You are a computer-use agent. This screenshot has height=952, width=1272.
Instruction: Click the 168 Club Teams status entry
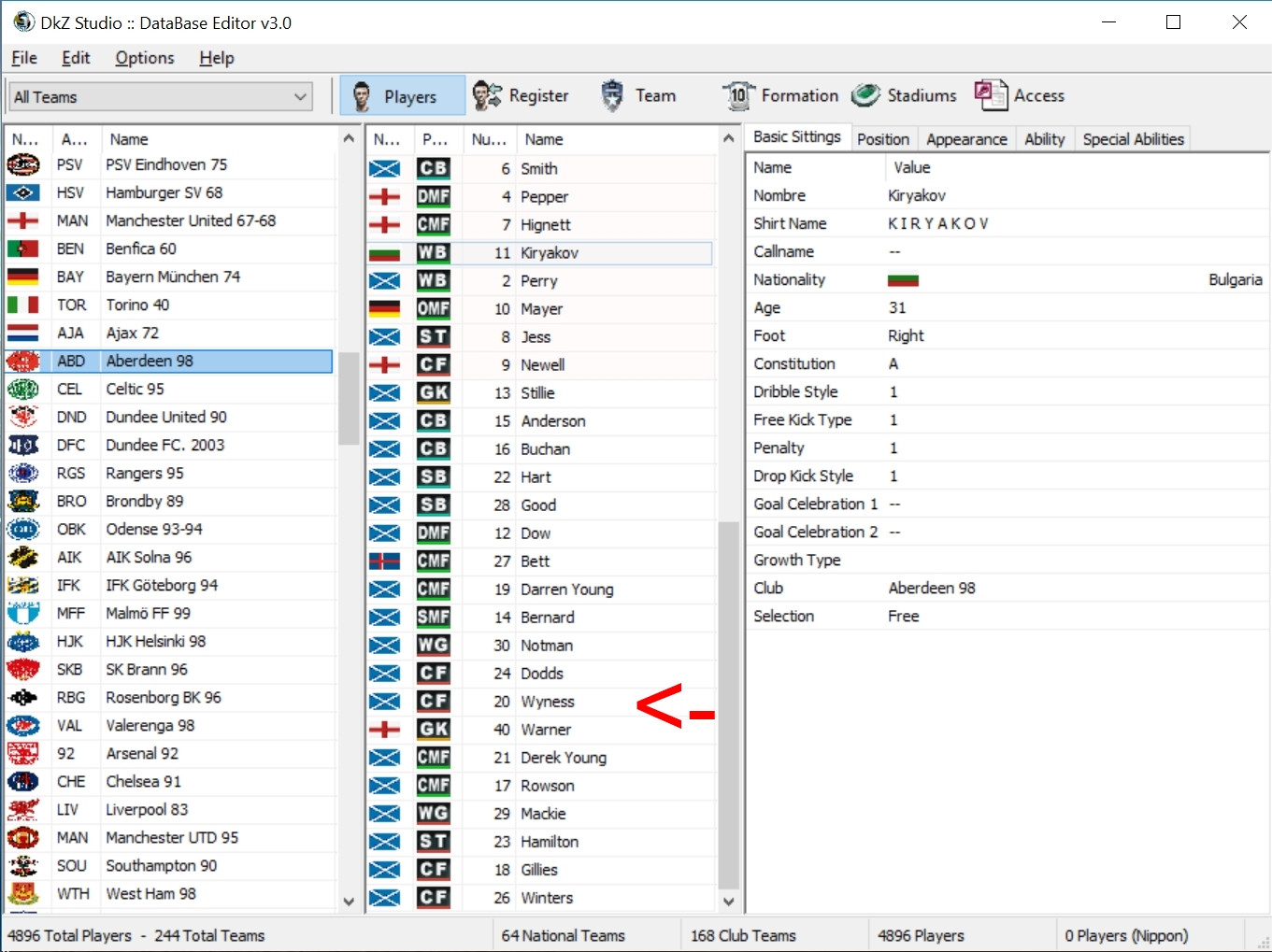[x=743, y=935]
